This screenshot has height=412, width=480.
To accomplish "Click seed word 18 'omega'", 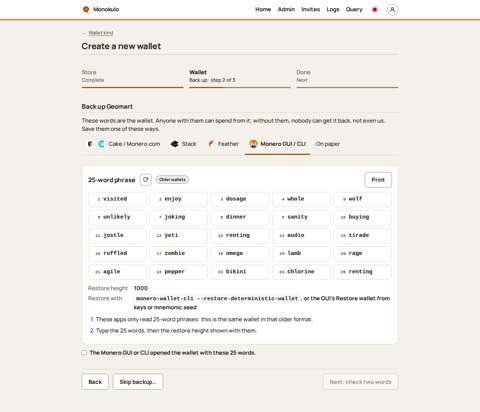I will coord(240,253).
